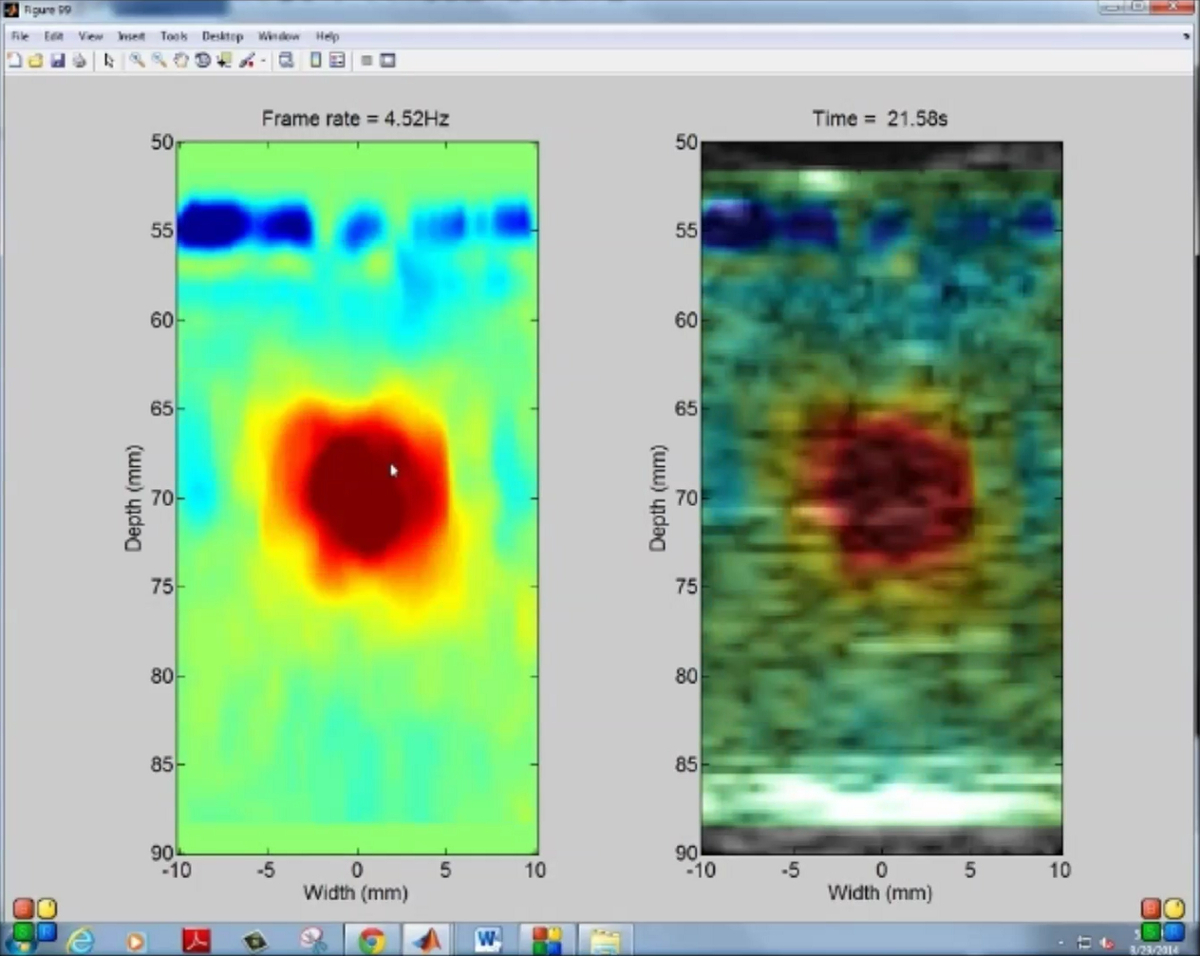Activate the Pan hand tool

click(180, 61)
